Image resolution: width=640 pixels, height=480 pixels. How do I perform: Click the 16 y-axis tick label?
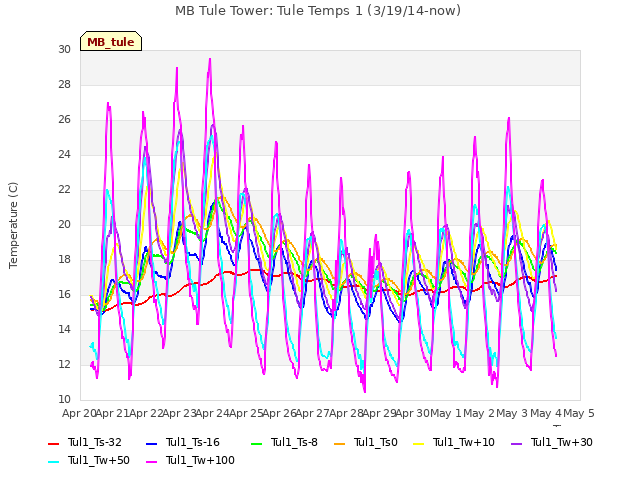(64, 294)
